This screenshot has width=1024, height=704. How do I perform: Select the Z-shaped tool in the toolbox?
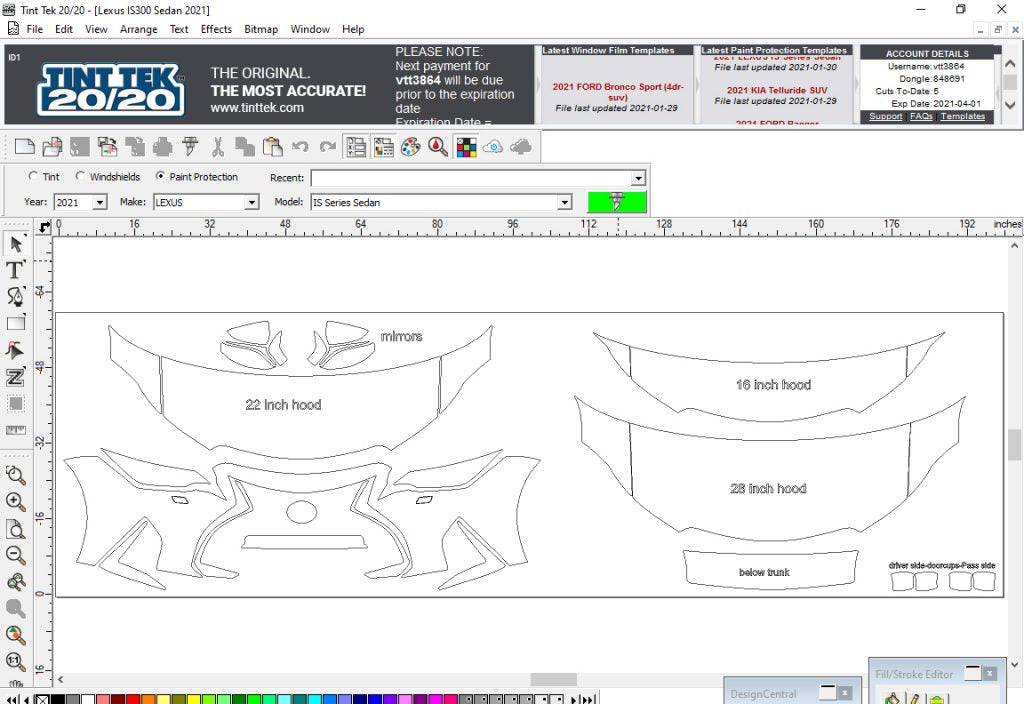coord(16,377)
